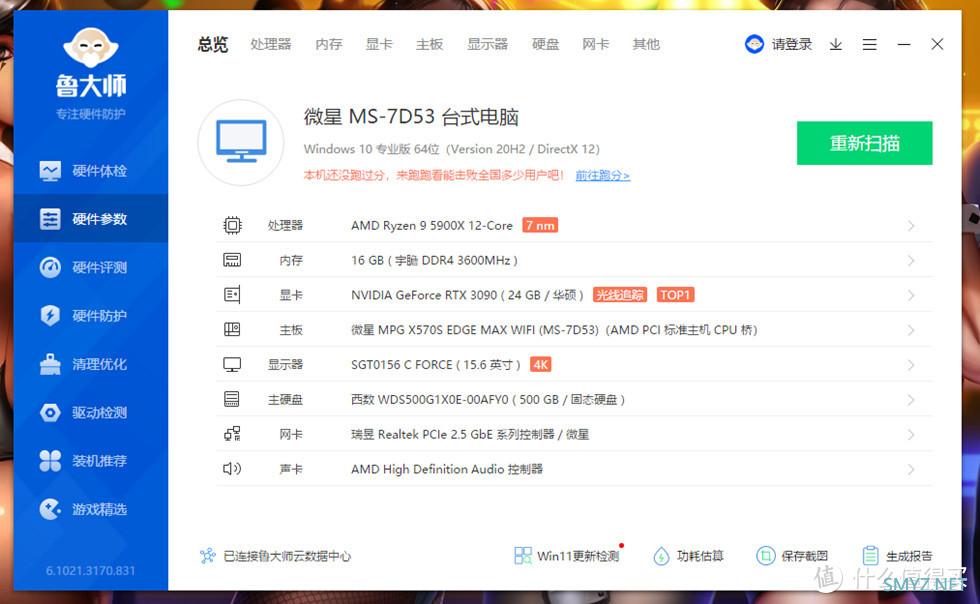Open 硬件体检 hardware checkup icon

pyautogui.click(x=50, y=171)
